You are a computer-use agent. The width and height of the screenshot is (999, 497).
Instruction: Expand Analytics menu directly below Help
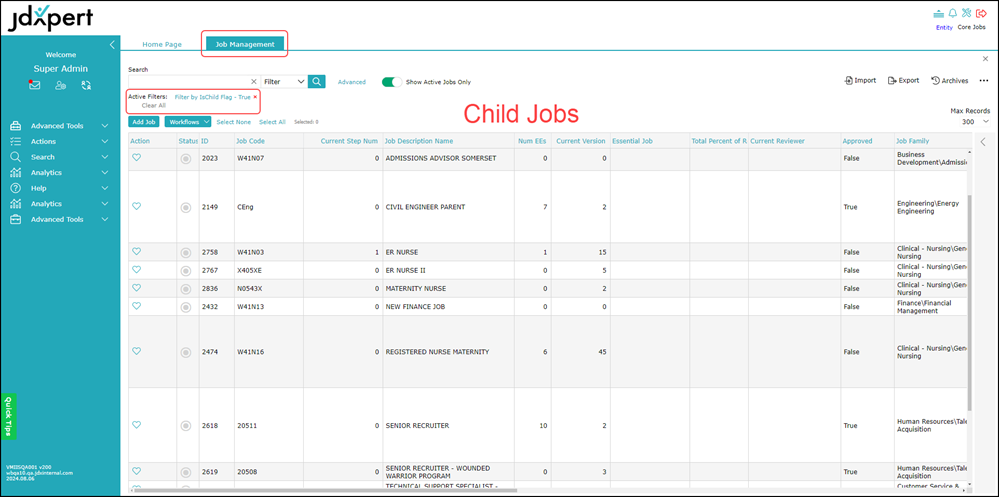[105, 204]
